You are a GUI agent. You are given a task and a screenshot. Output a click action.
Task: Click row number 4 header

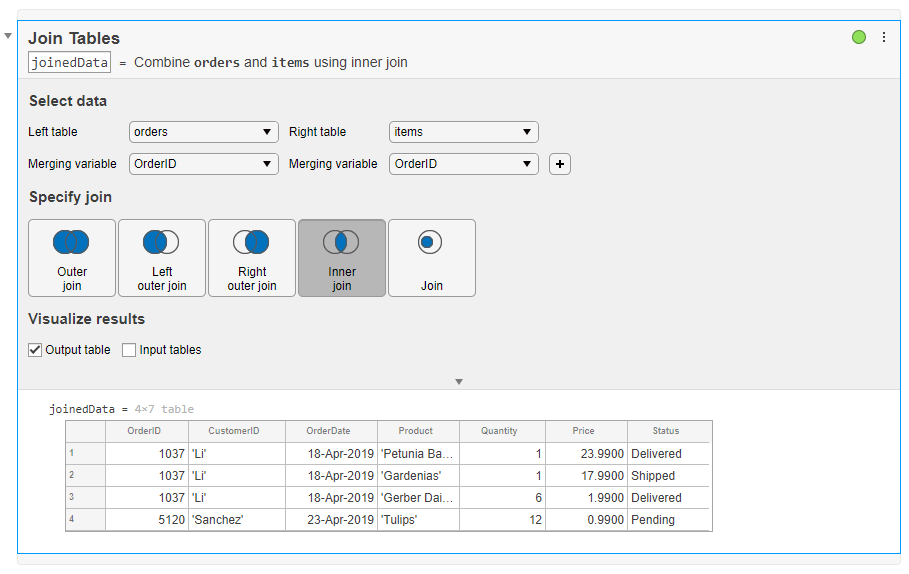(x=85, y=520)
